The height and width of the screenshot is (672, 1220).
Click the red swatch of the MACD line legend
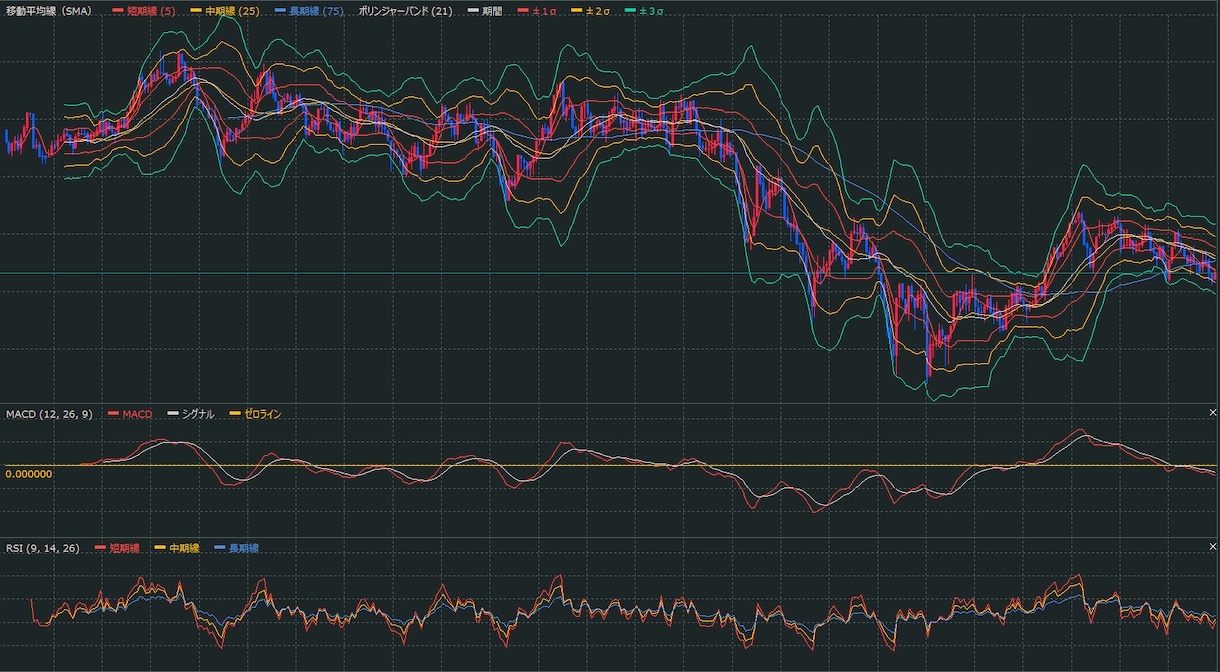pos(112,414)
